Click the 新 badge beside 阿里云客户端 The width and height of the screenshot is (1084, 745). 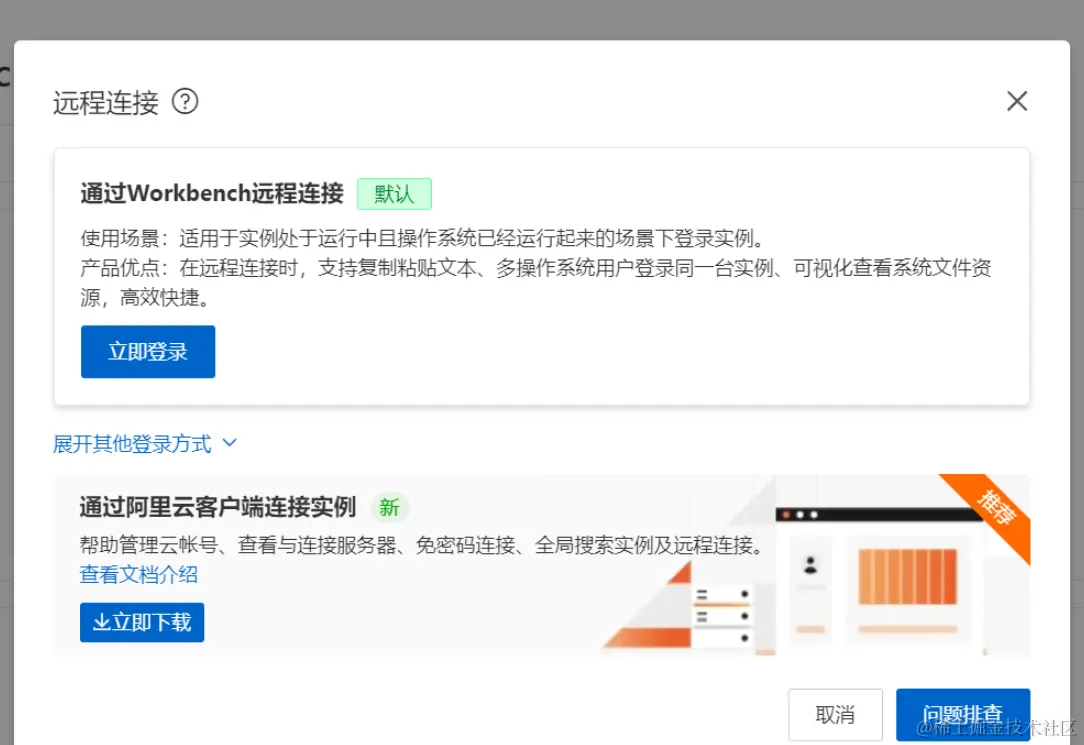click(x=389, y=508)
